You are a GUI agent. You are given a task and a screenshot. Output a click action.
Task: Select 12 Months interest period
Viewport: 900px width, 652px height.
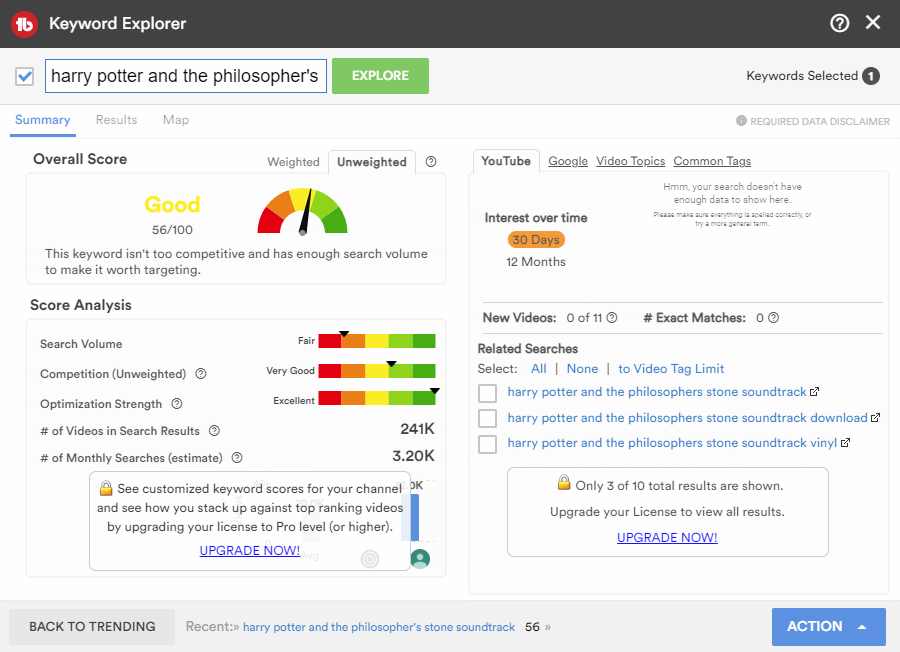[536, 262]
